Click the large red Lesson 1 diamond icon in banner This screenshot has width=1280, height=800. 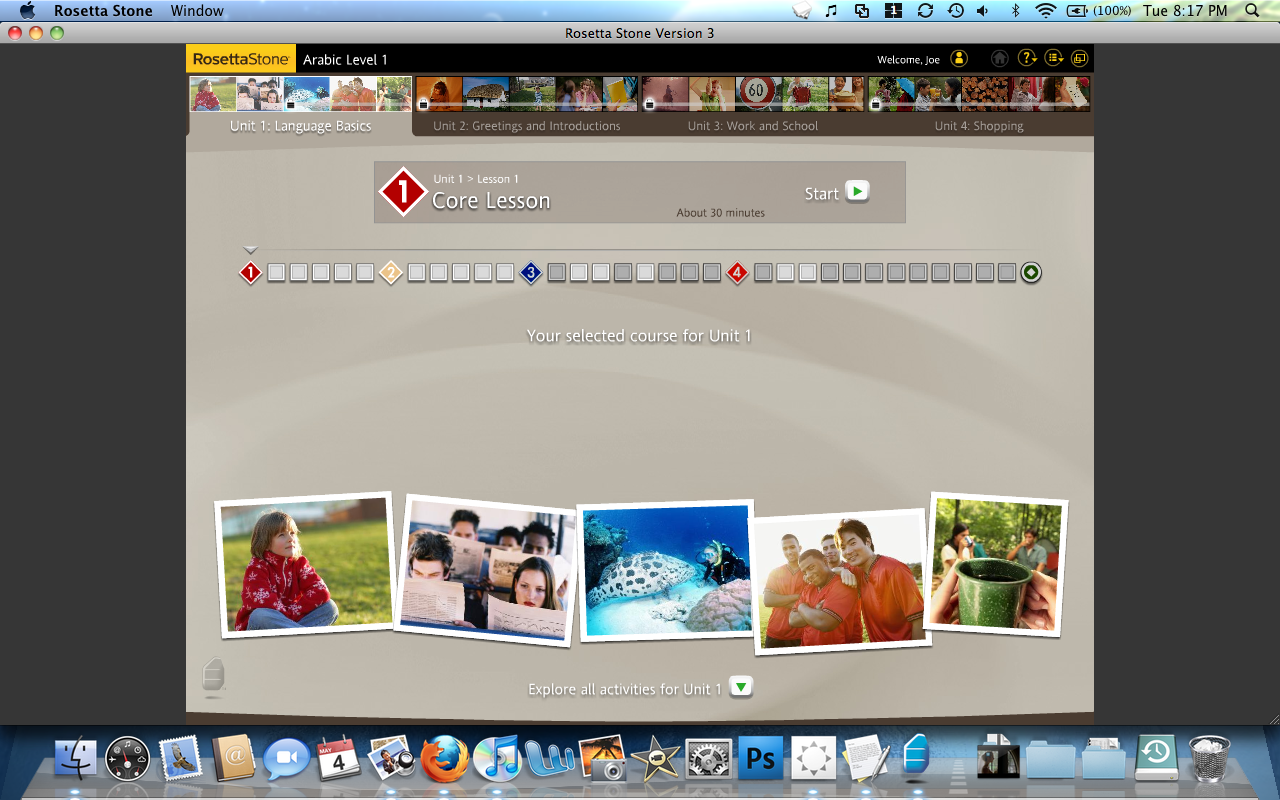pyautogui.click(x=403, y=191)
